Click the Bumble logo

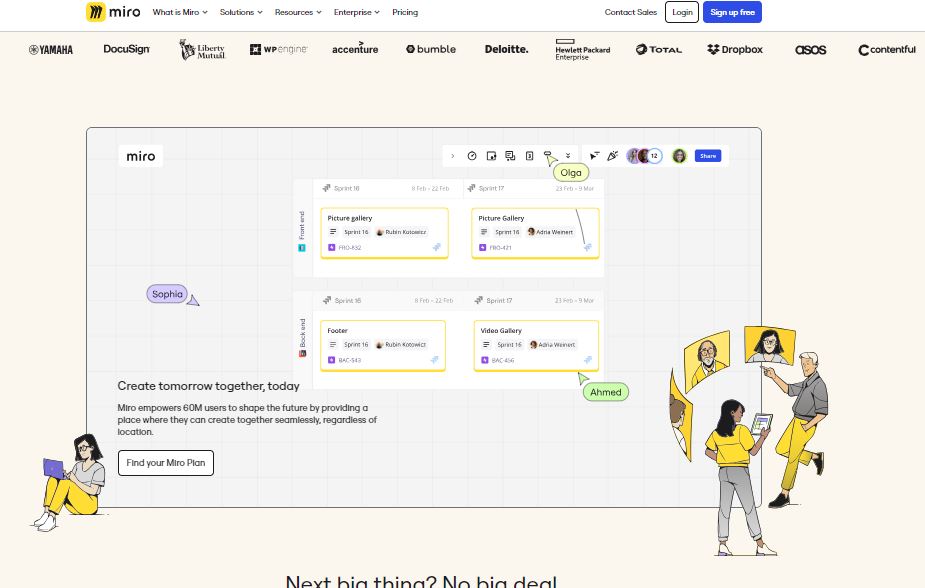(x=431, y=49)
